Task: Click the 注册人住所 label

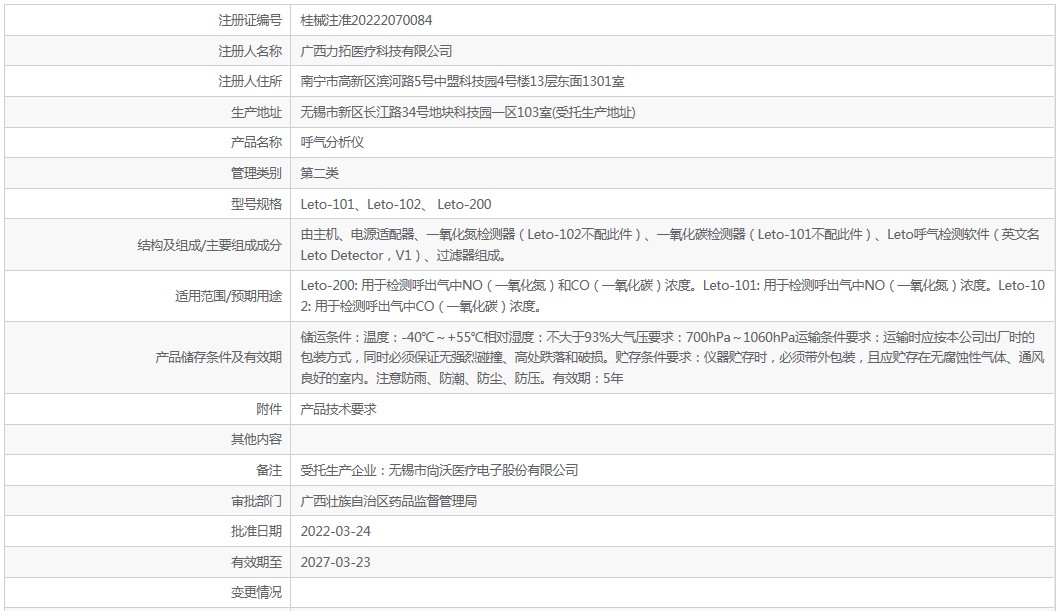Action: (x=250, y=81)
